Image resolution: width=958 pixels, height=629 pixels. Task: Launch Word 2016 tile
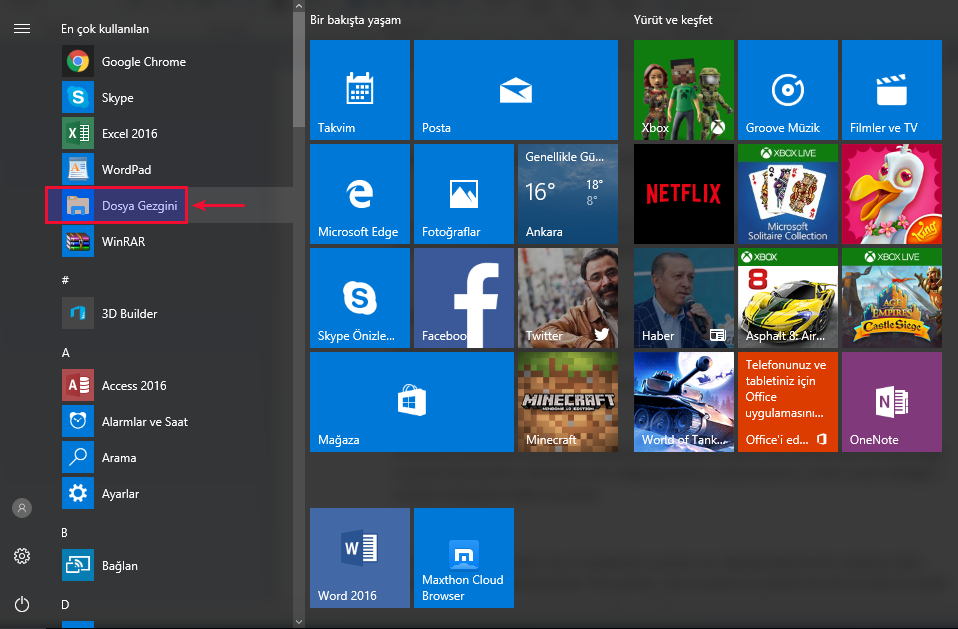click(x=360, y=558)
